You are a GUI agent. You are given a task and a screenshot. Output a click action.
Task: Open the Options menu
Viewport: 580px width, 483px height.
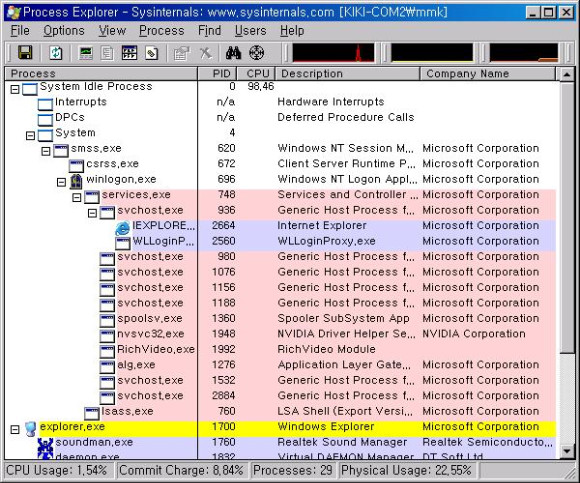64,31
